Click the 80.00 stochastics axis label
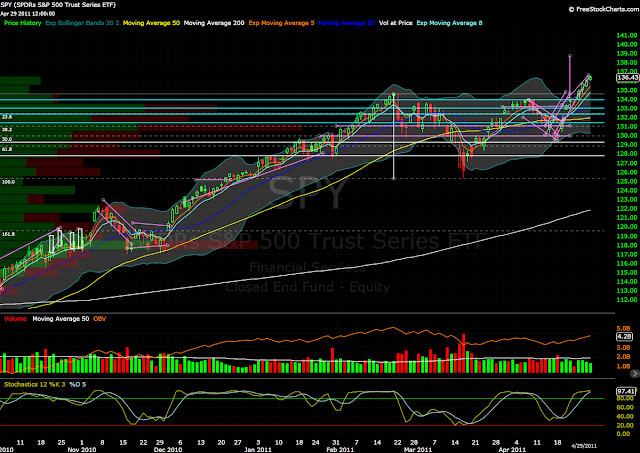Screen dimensions: 640x453 pyautogui.click(x=624, y=398)
